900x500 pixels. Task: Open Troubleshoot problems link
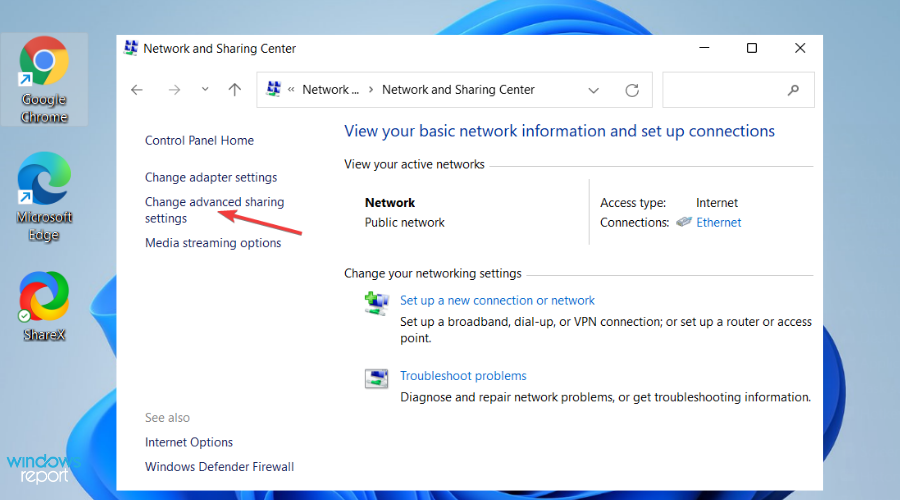coord(463,375)
